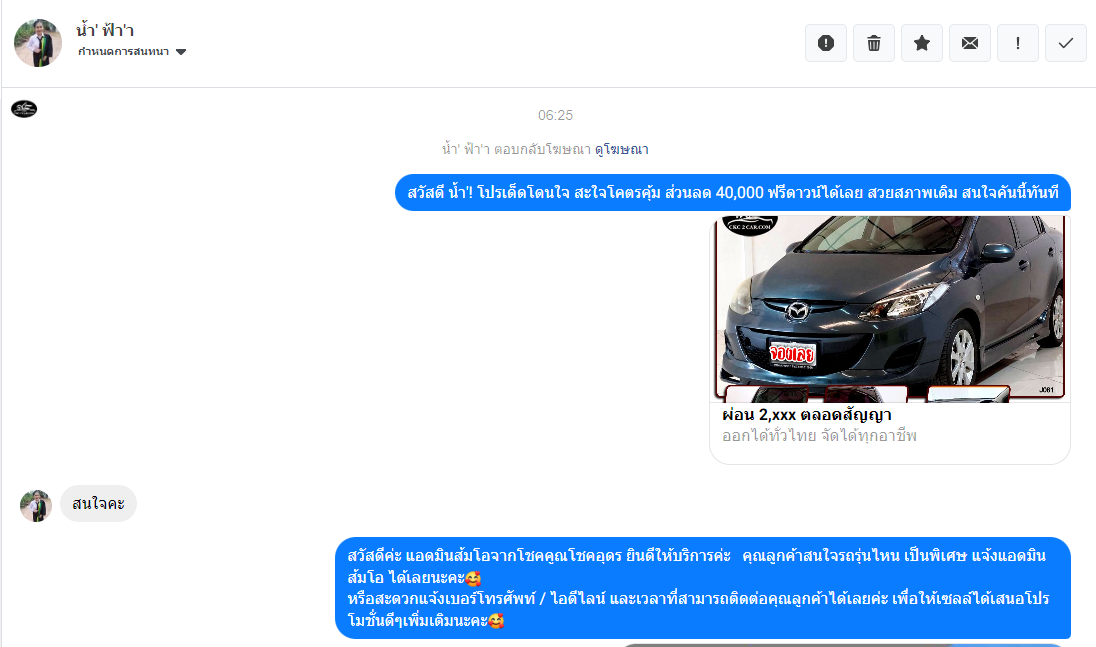Click ad title ผ่อน 2,xxx ตลอดสัญญา
The width and height of the screenshot is (1096, 647).
click(807, 415)
